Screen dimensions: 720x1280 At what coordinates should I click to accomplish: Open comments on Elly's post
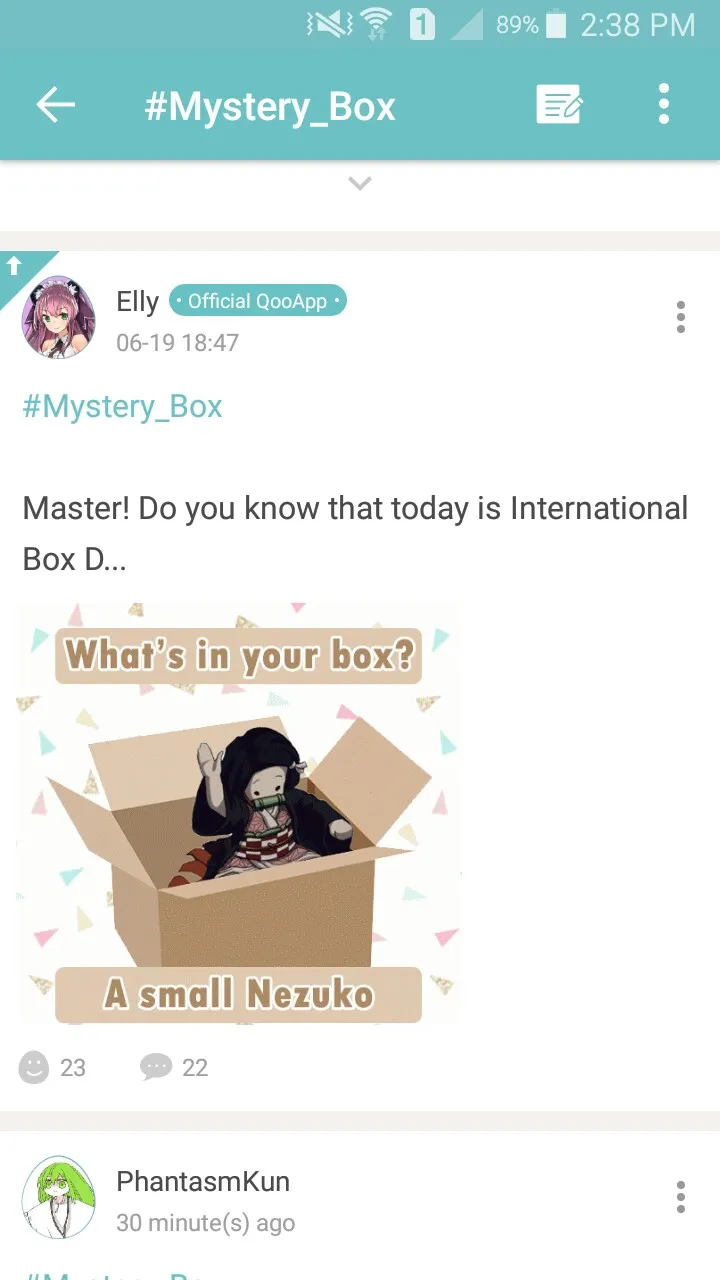point(156,1067)
